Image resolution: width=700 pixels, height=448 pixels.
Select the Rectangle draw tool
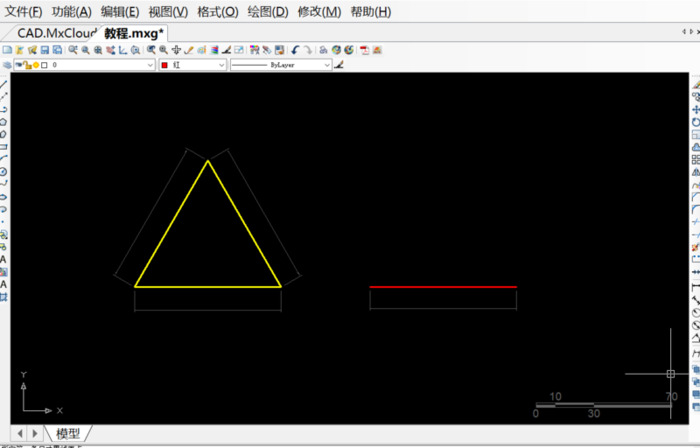click(4, 146)
